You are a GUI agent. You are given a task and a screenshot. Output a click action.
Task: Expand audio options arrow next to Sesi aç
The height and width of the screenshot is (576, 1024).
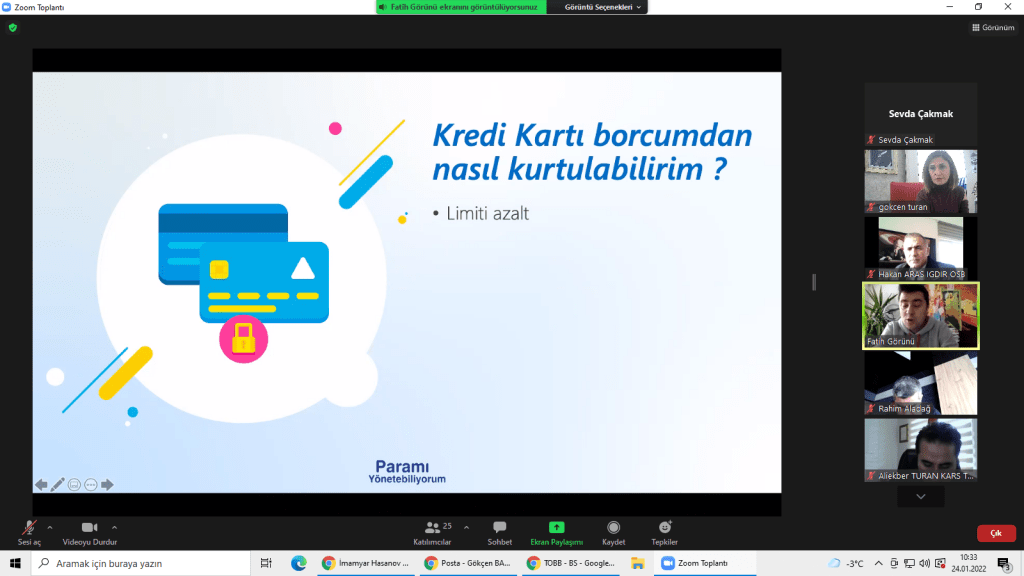50,527
